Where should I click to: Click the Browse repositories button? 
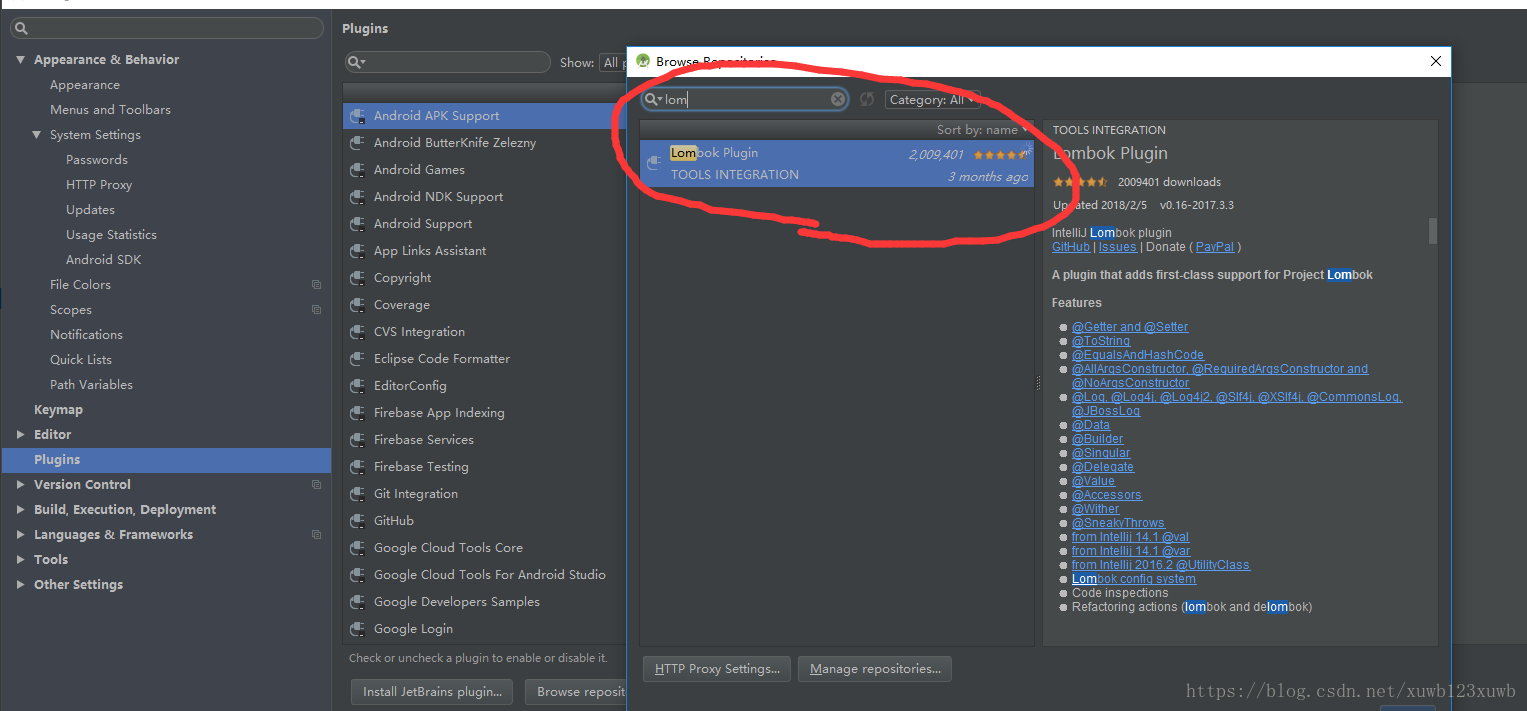577,692
